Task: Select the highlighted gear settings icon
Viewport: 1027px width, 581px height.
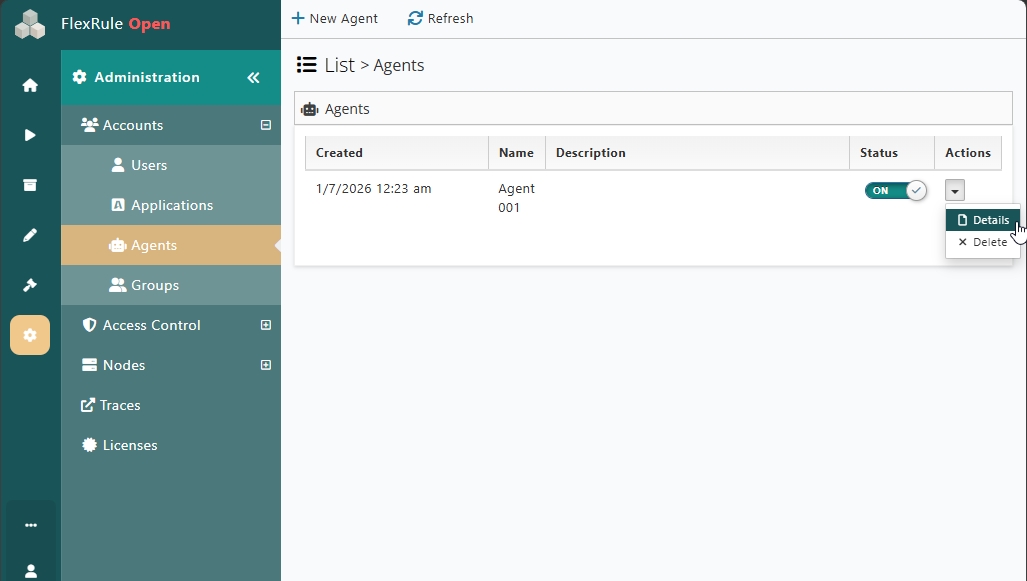Action: (29, 335)
